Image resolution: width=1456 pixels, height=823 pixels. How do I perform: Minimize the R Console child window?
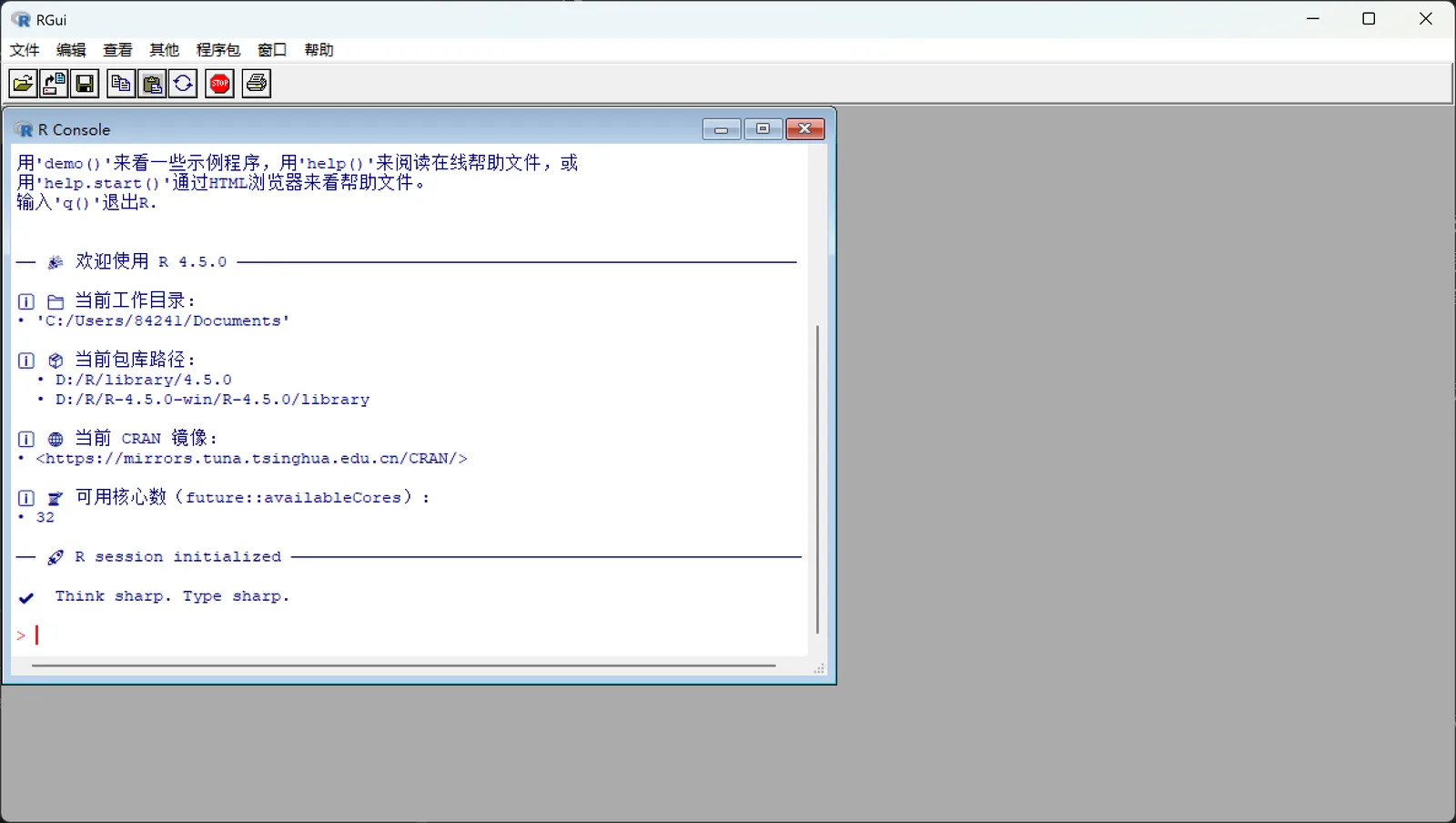(x=722, y=129)
